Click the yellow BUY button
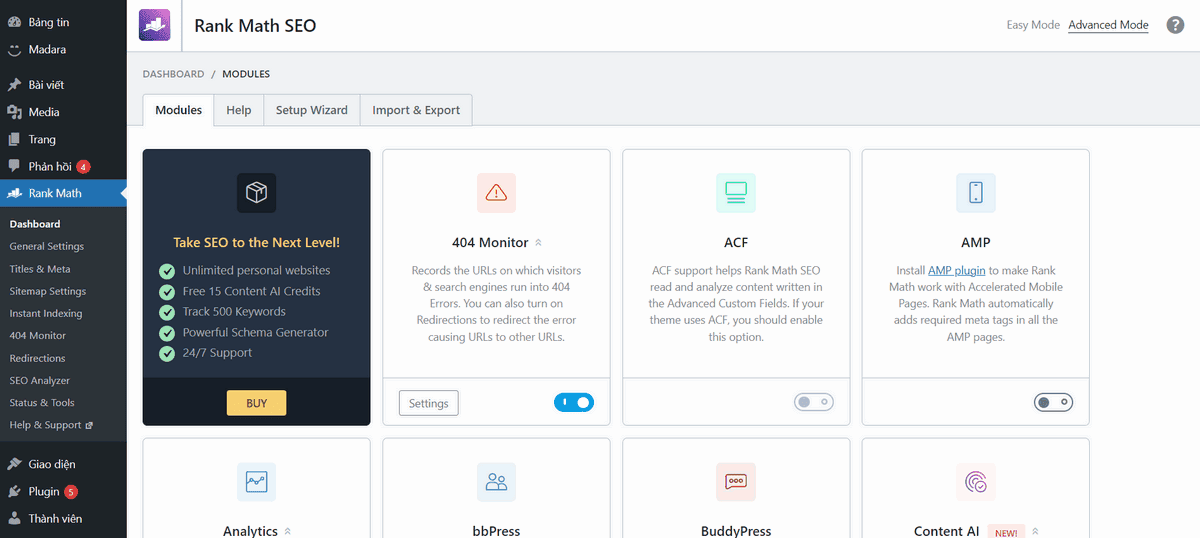Image resolution: width=1200 pixels, height=538 pixels. pyautogui.click(x=256, y=403)
